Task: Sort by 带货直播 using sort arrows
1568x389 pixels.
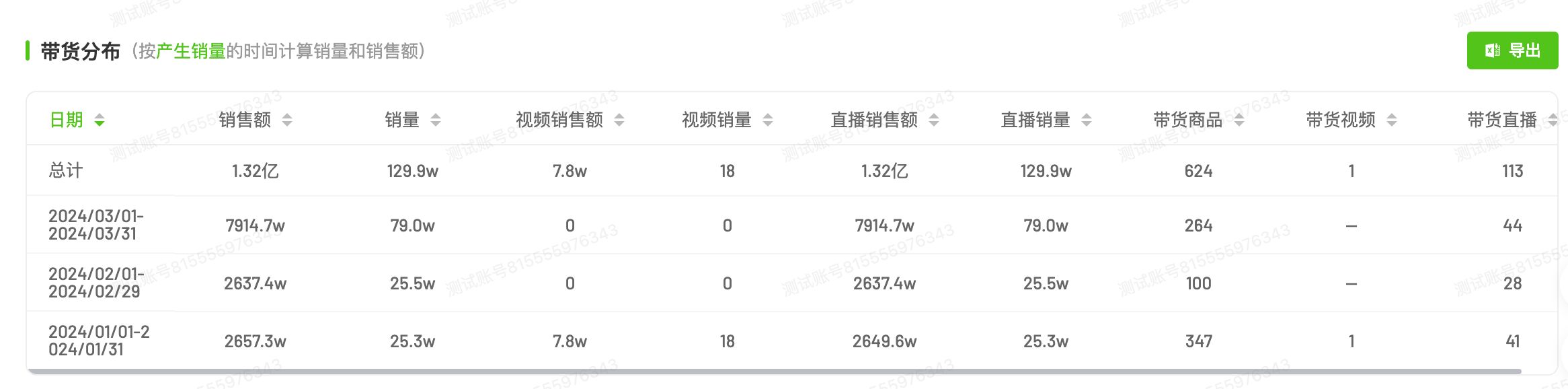Action: click(x=1553, y=120)
